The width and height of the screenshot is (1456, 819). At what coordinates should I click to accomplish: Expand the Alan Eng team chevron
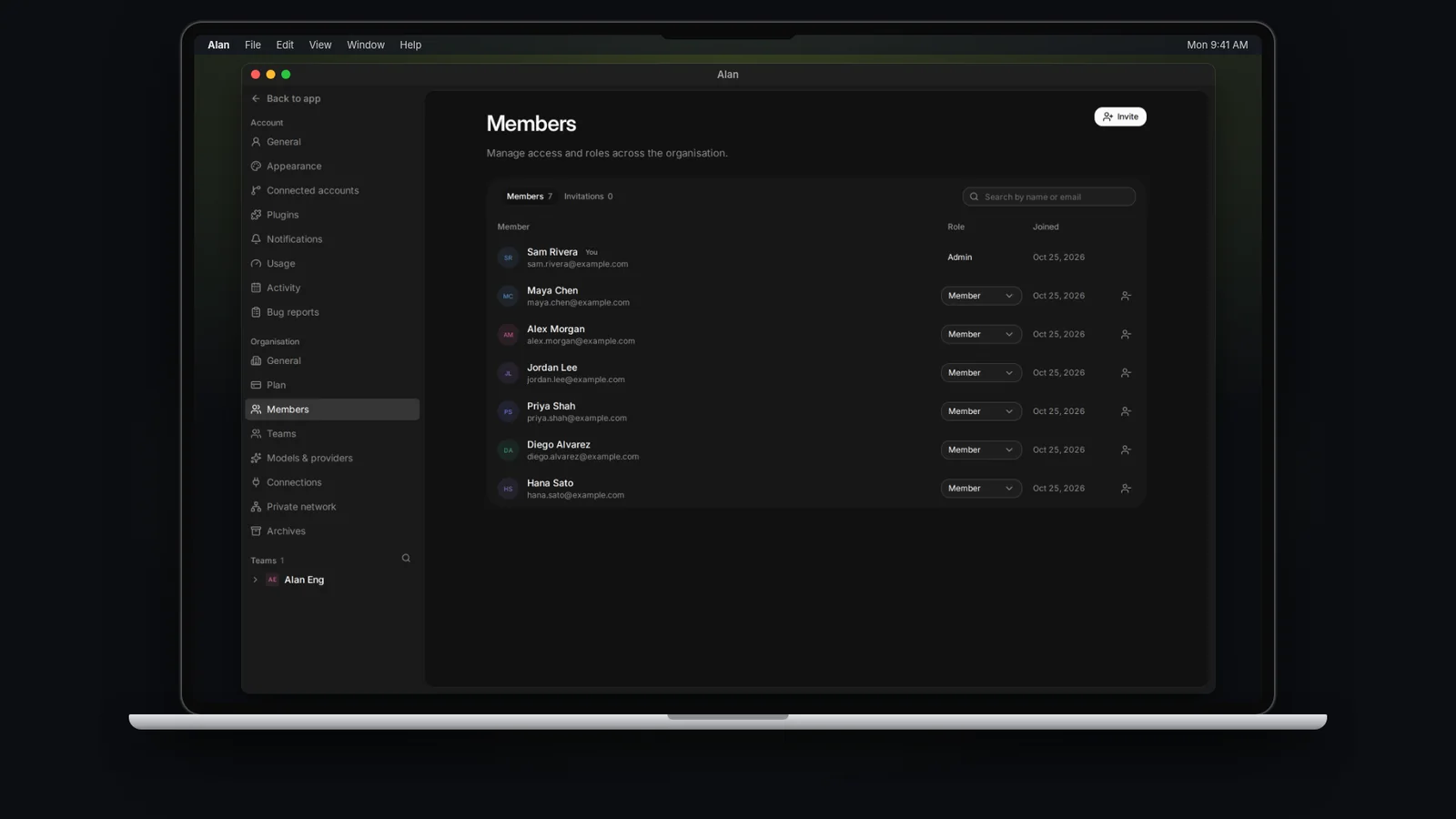255,580
